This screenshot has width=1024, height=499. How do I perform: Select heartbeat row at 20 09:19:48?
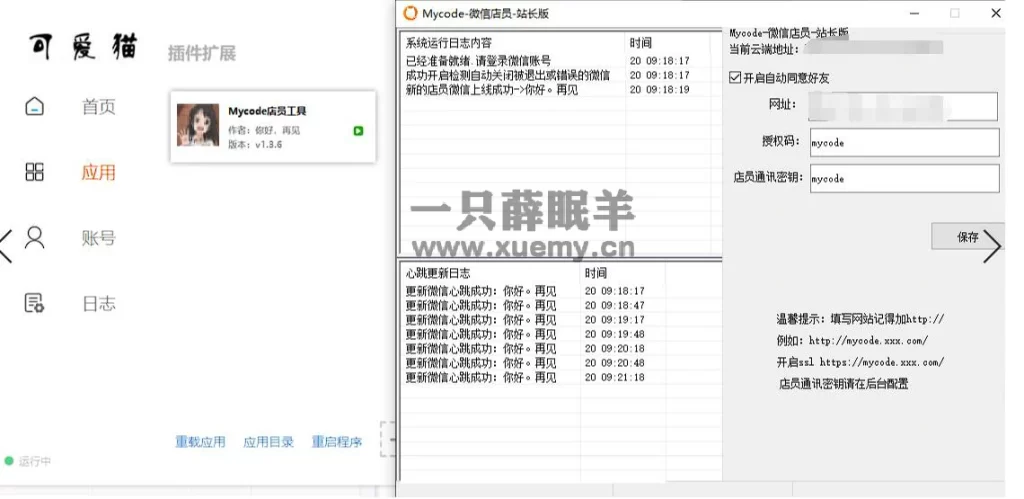[x=525, y=334]
